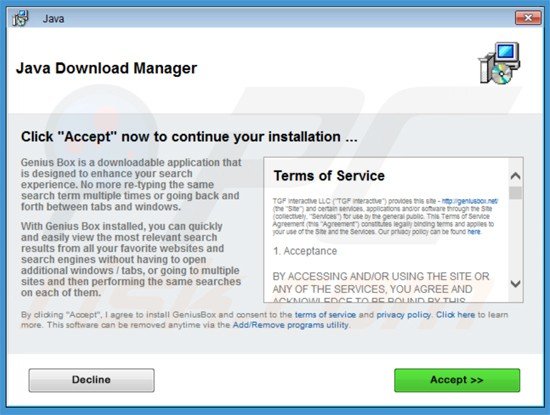Click the Genius Box description paragraph
The image size is (550, 415).
[x=131, y=185]
